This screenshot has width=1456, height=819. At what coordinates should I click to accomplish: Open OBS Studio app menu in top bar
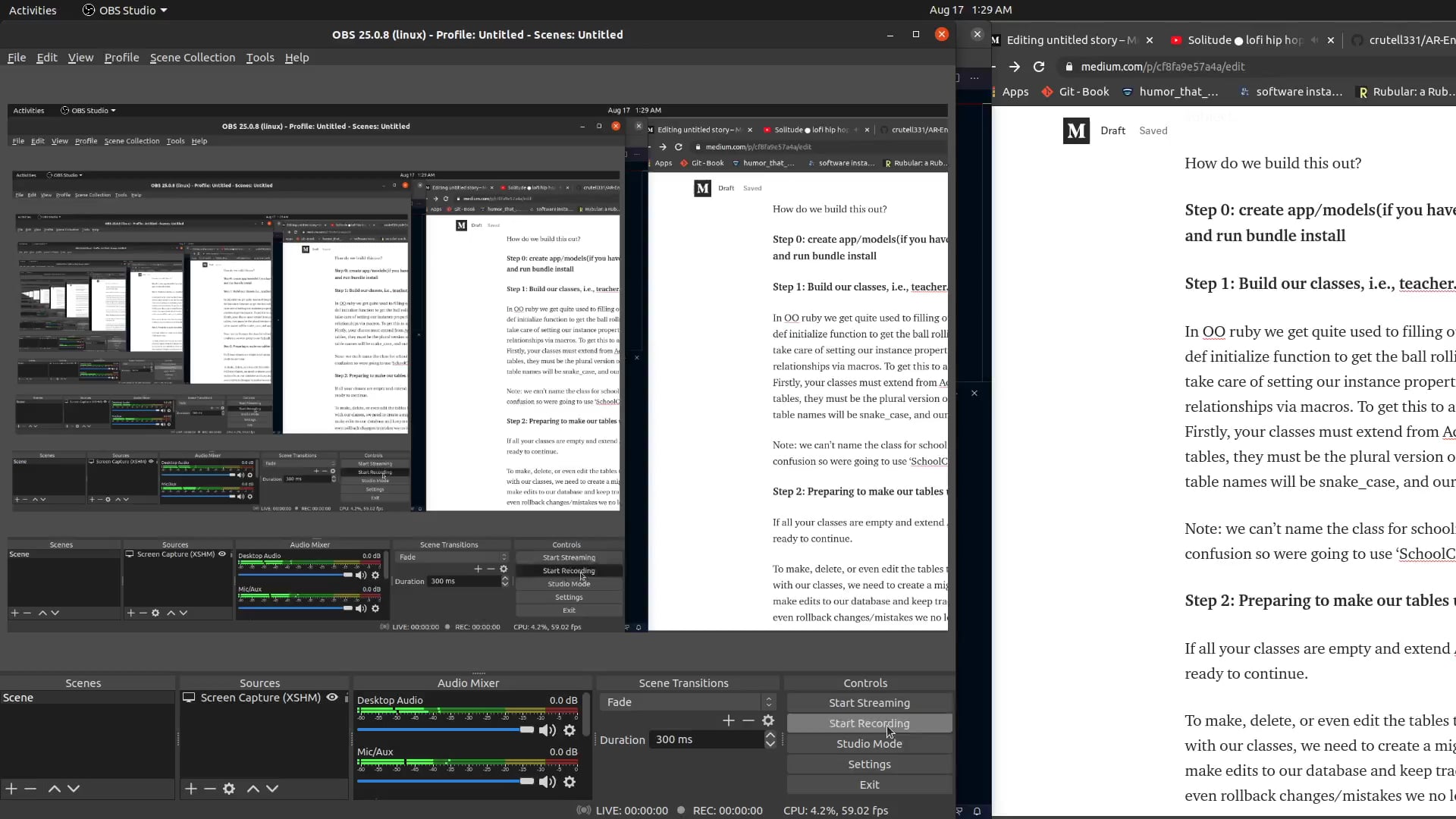point(124,10)
